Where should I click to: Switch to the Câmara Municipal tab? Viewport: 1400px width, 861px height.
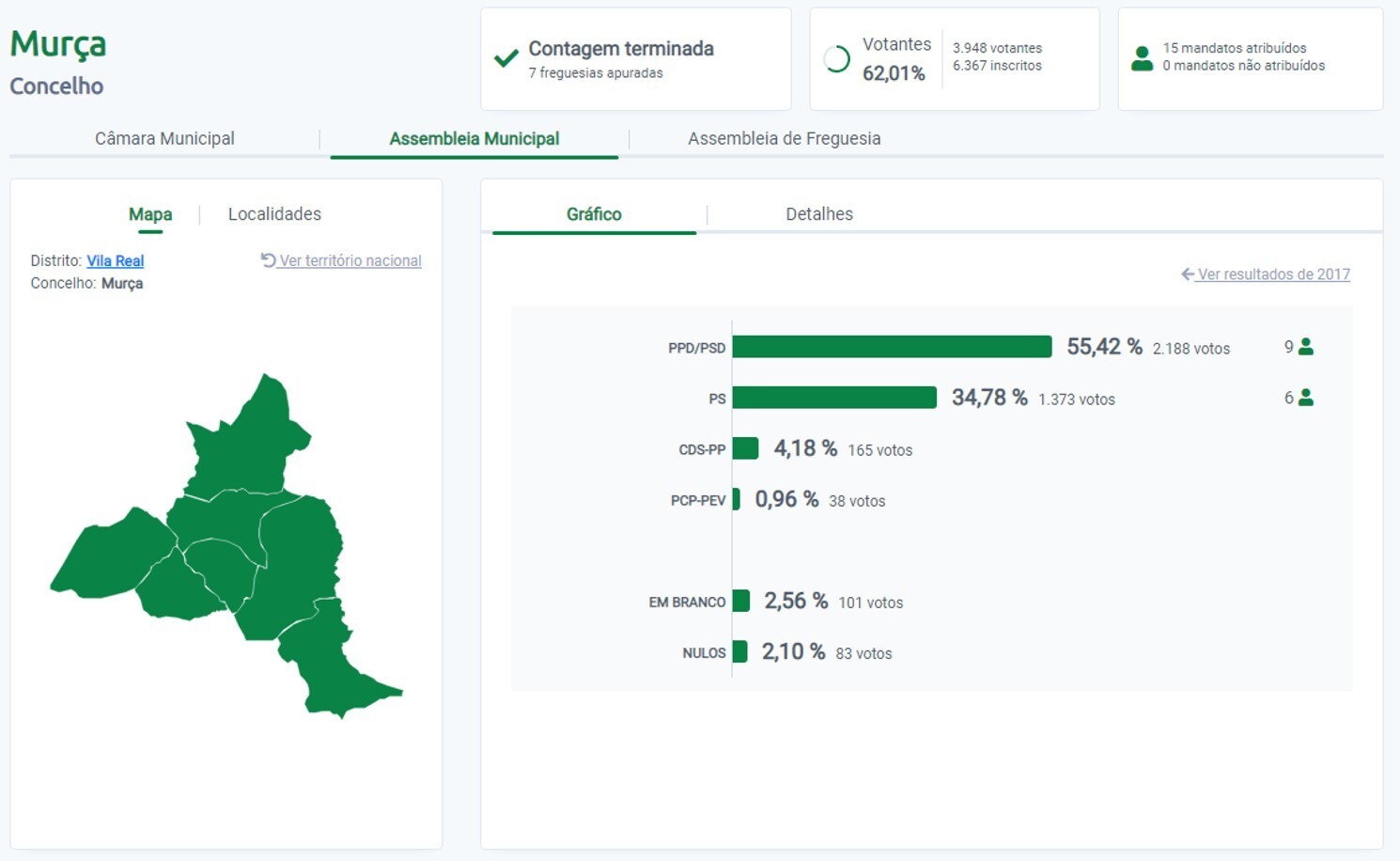[x=164, y=138]
